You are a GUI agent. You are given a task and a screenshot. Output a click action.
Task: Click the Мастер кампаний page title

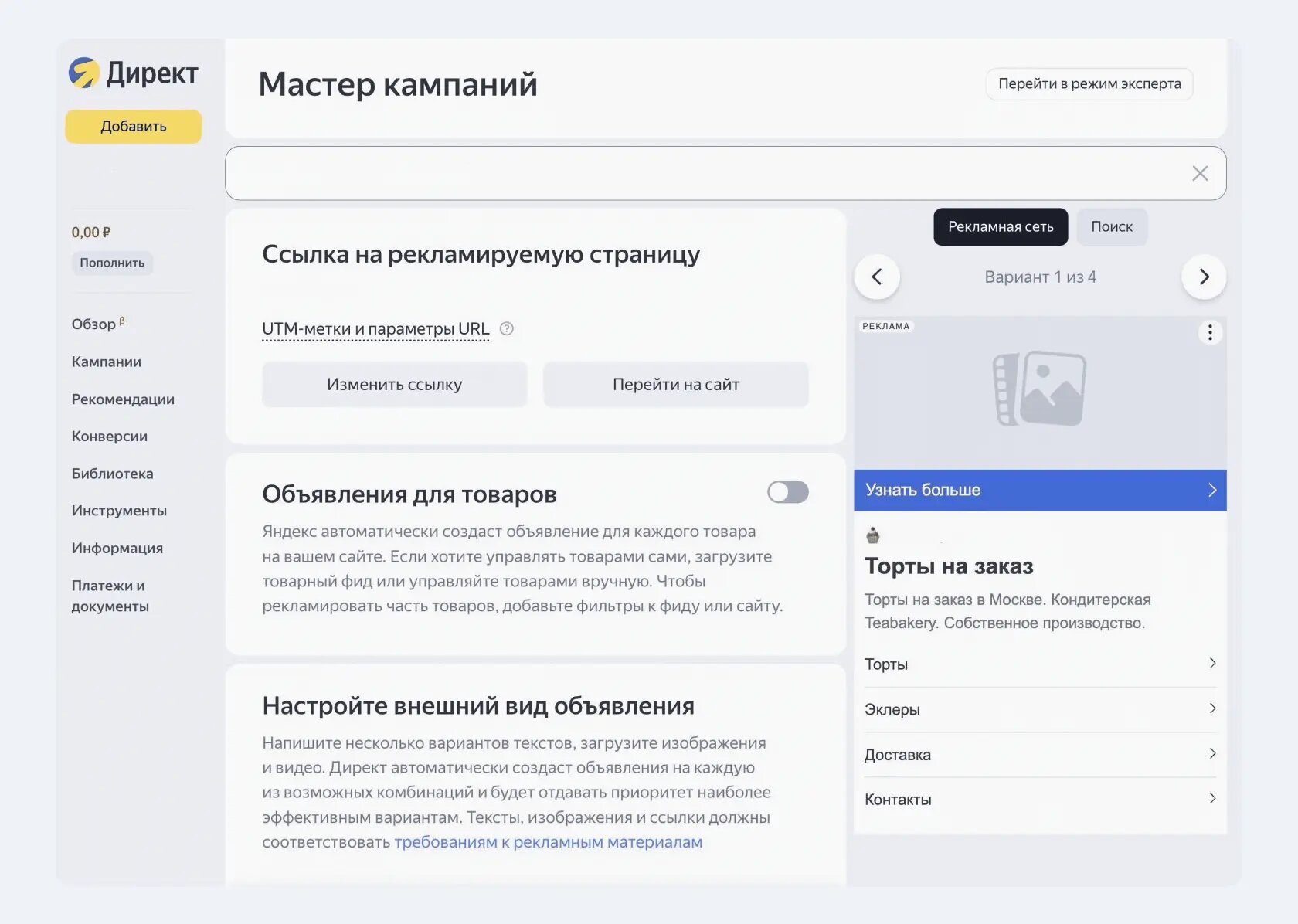tap(398, 84)
